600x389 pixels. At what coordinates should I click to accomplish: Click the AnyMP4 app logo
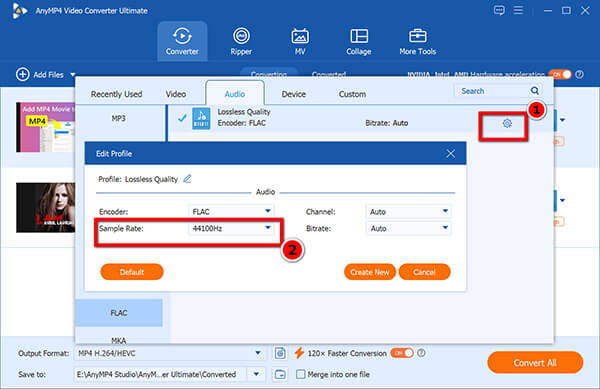[19, 11]
